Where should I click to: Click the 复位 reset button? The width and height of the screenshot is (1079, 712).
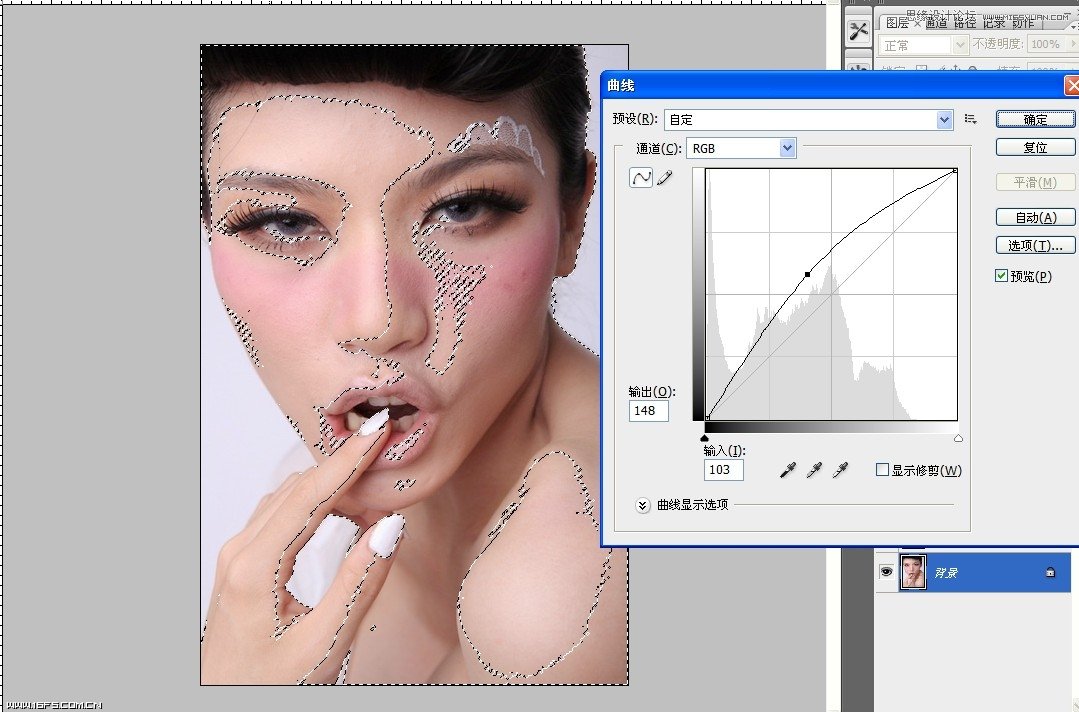click(1035, 147)
